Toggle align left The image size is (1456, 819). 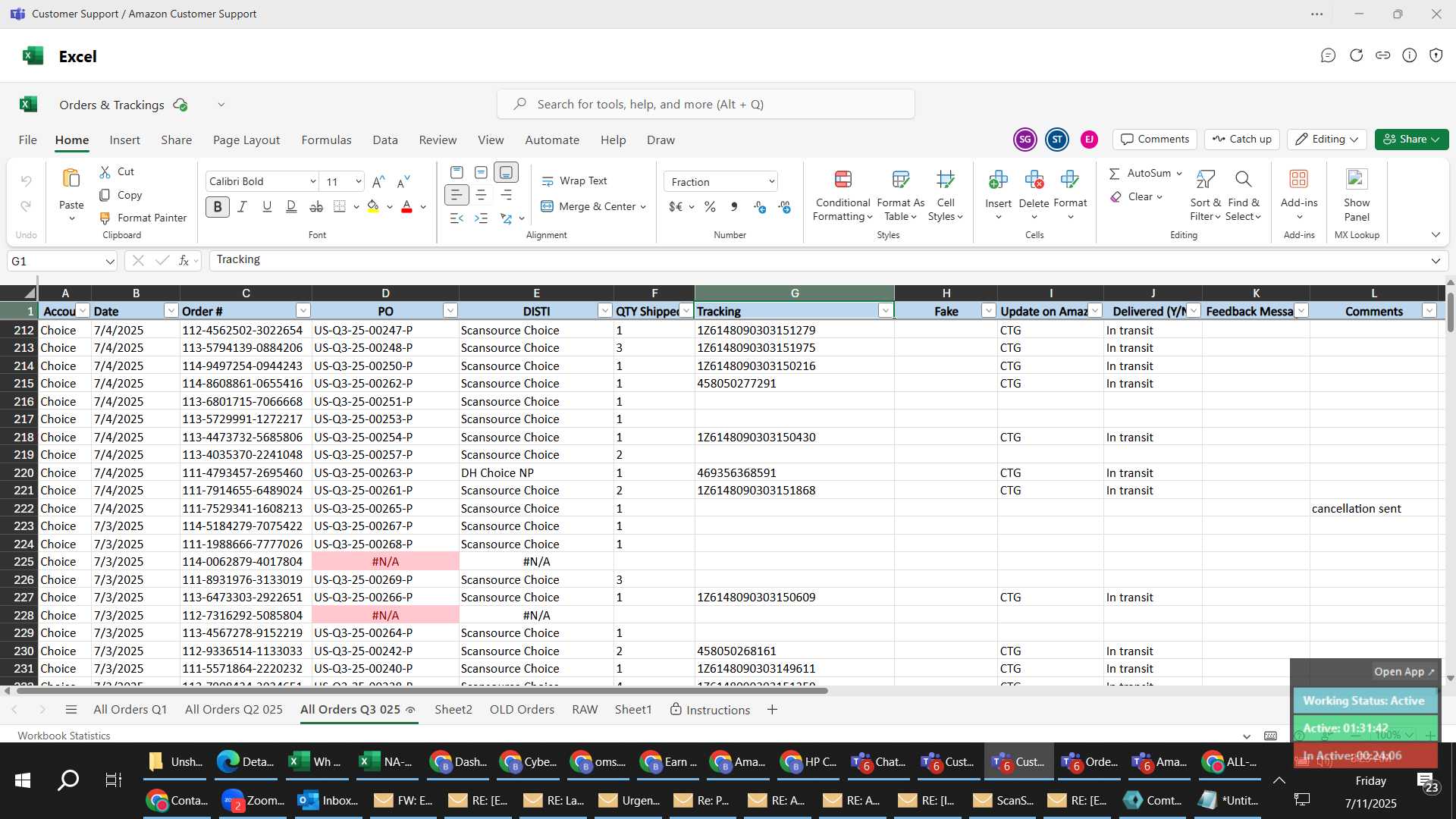tap(456, 196)
